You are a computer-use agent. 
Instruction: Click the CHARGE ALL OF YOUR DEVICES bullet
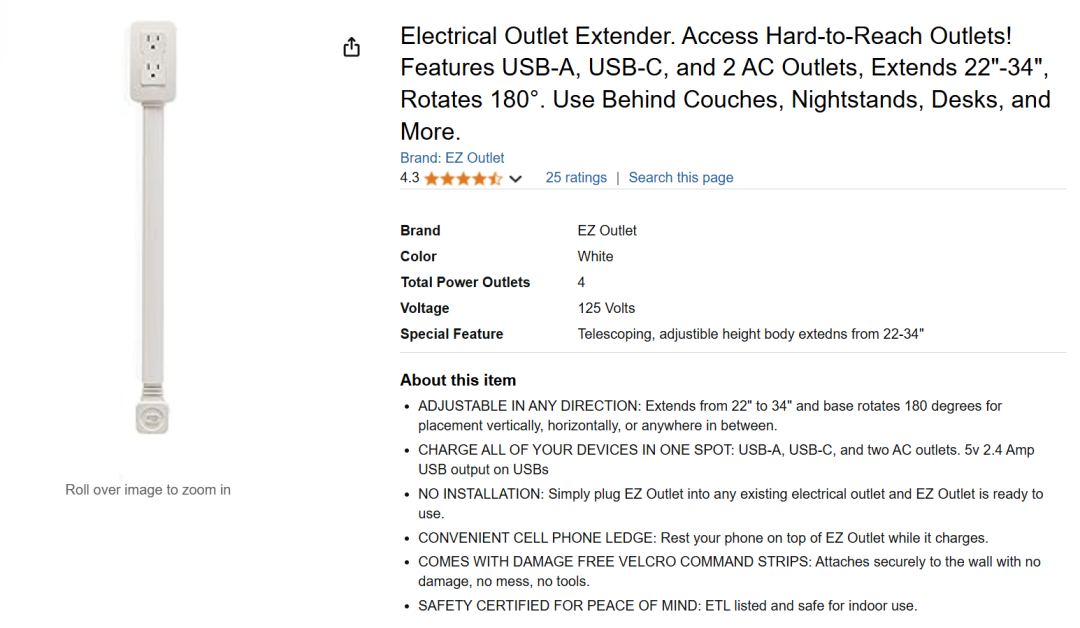[726, 460]
